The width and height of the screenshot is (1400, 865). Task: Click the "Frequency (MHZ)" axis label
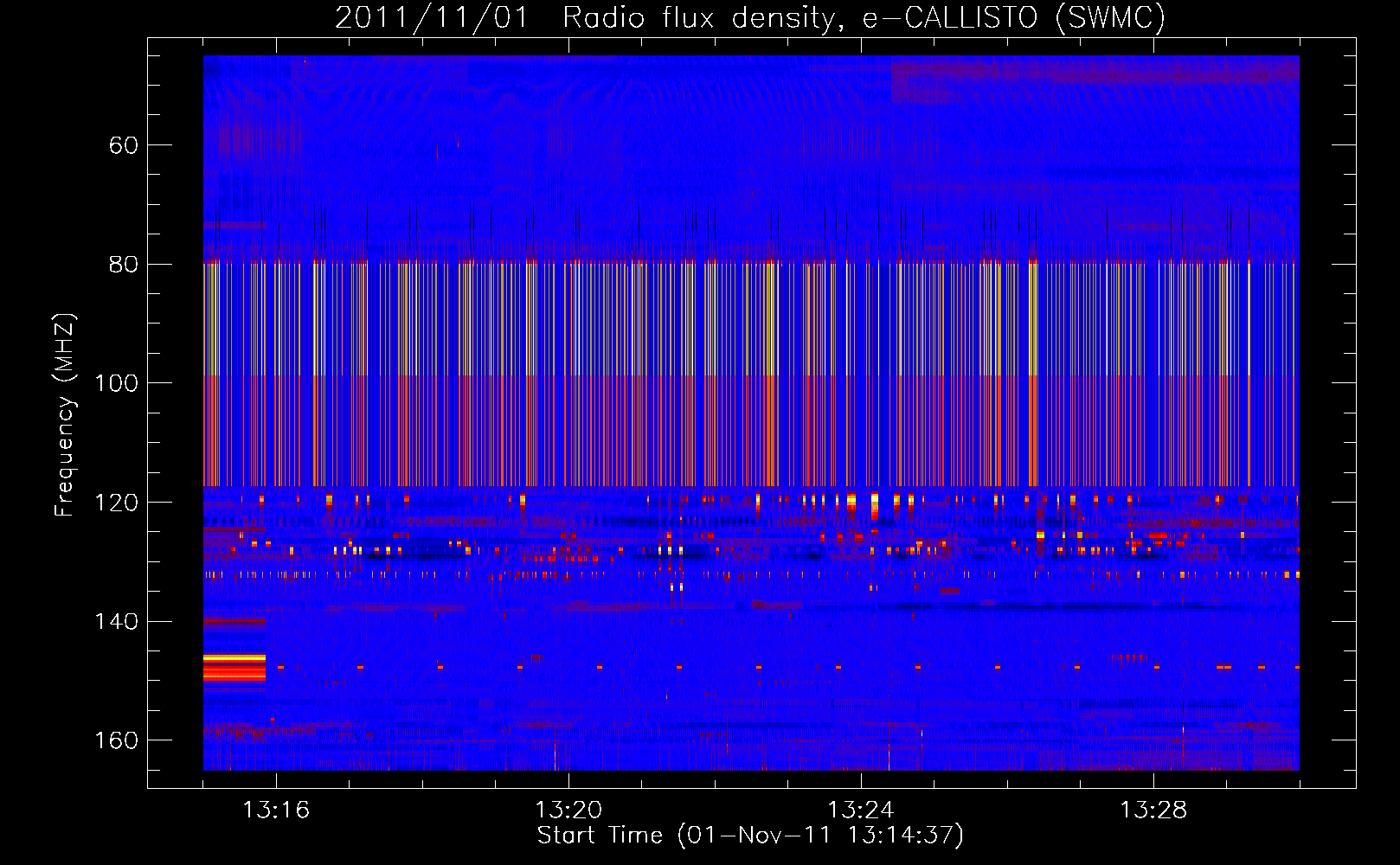coord(65,414)
